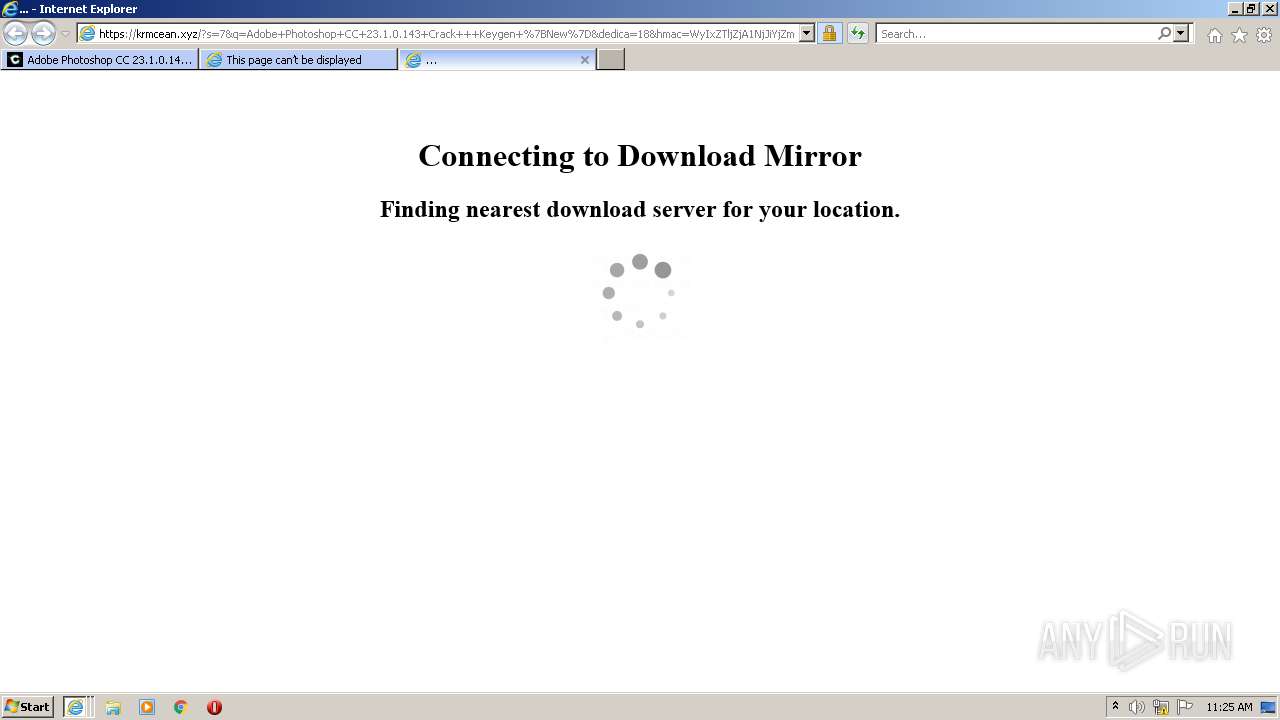Click the magnifier search icon

1164,34
